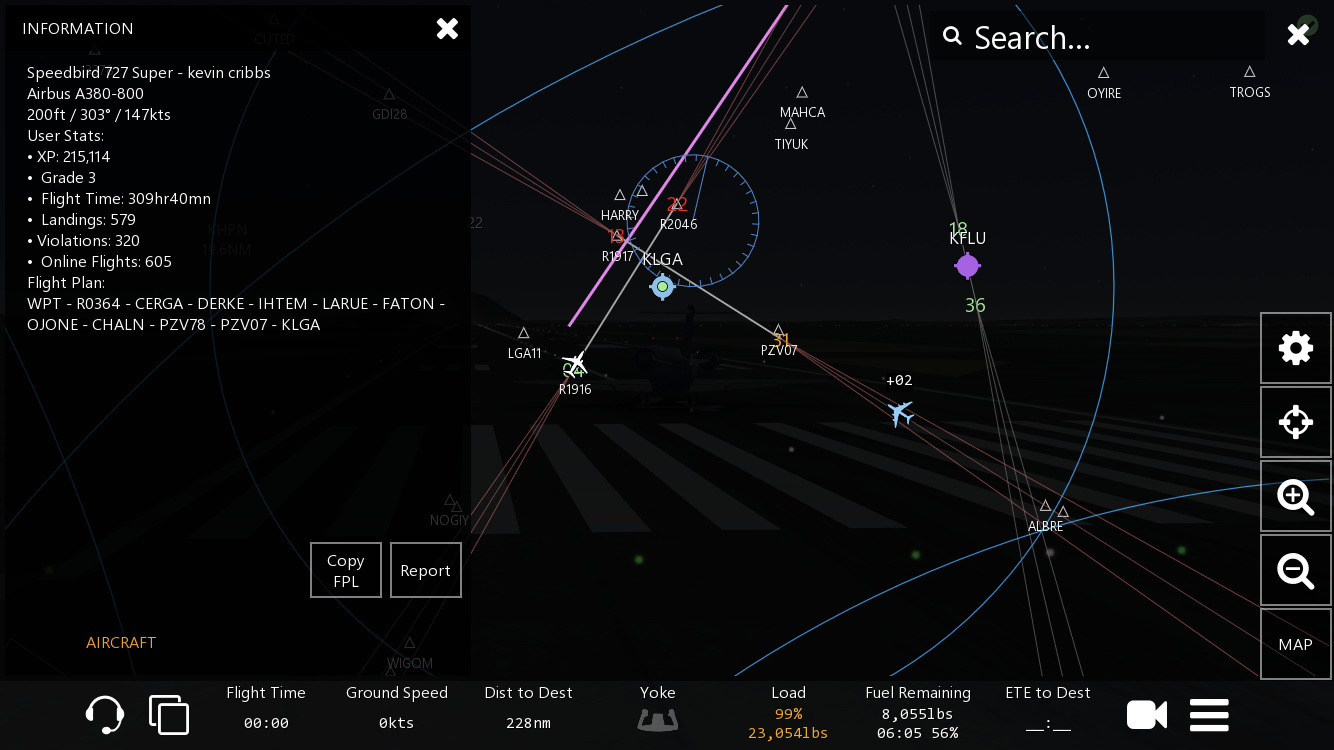The width and height of the screenshot is (1334, 750).
Task: Select the blue aircraft labeled +02
Action: click(901, 412)
